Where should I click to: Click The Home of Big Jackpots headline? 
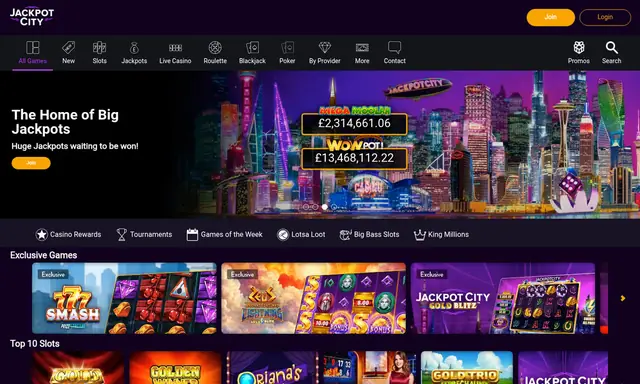click(65, 122)
